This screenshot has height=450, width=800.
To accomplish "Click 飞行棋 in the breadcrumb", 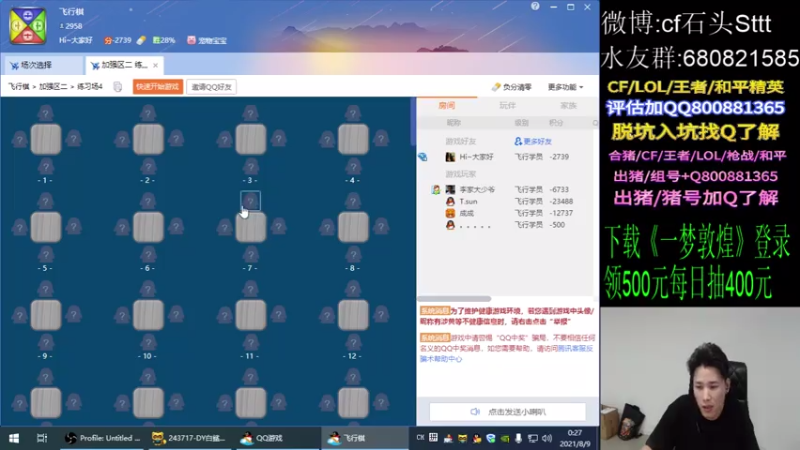I will tap(18, 87).
